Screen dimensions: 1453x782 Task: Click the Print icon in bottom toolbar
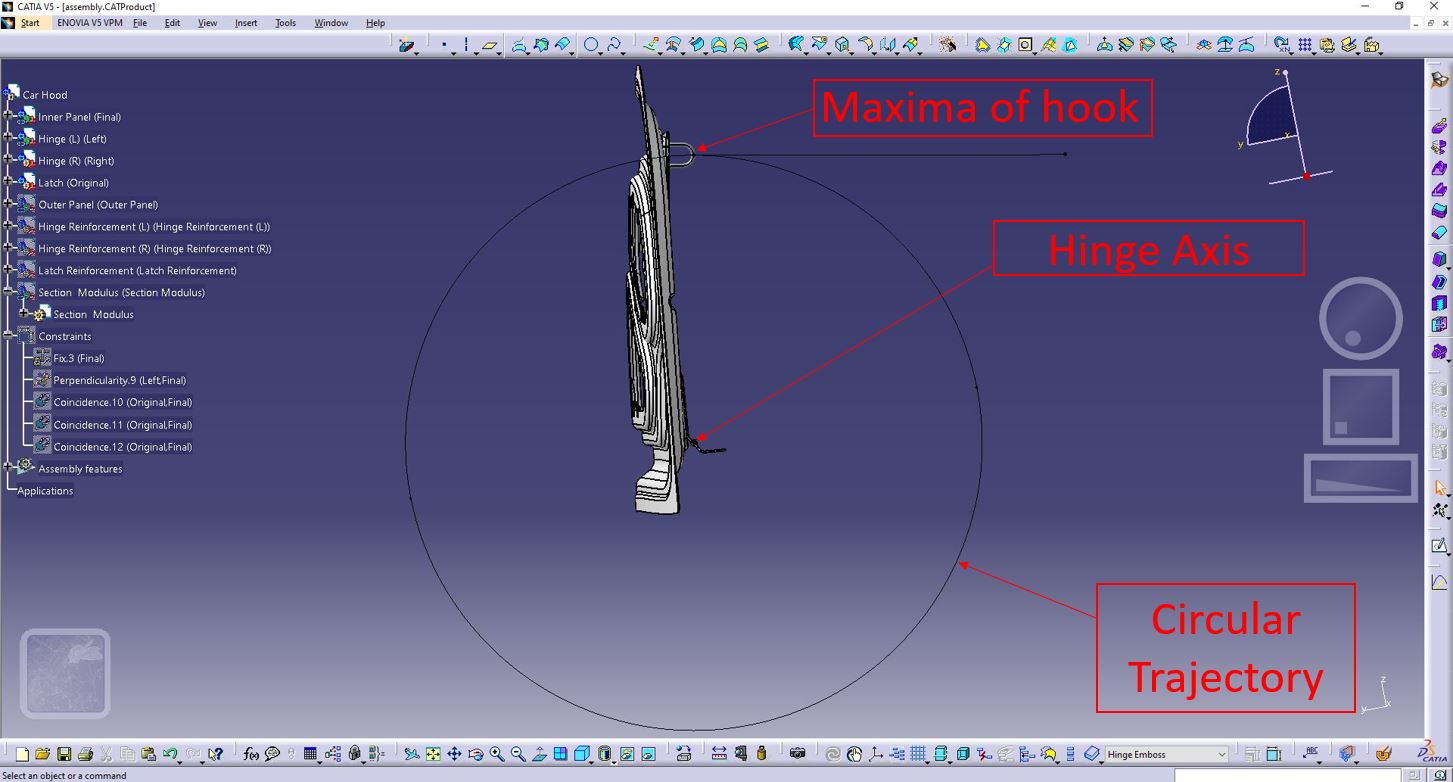click(85, 754)
